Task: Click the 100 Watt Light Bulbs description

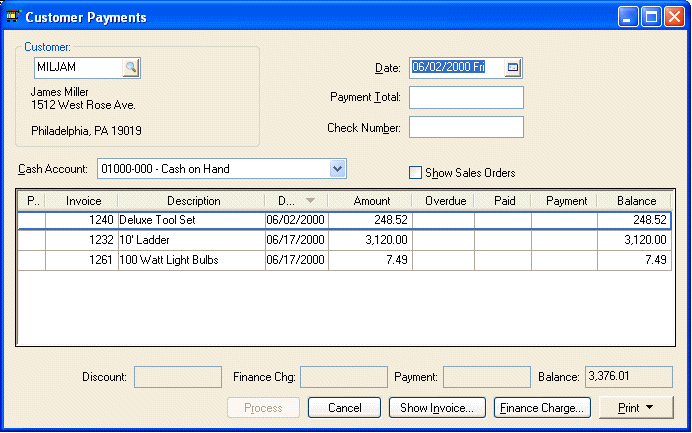Action: tap(192, 260)
